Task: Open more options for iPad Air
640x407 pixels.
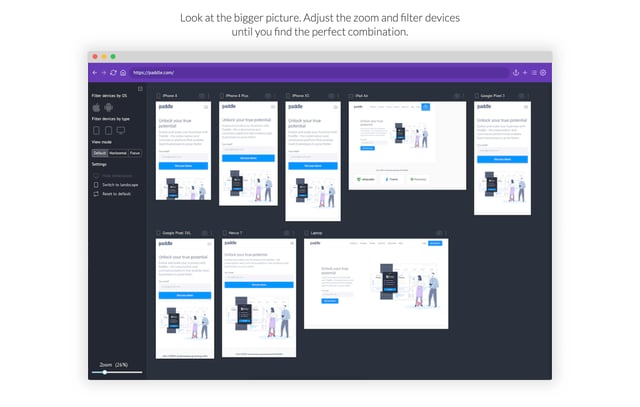Action: tap(463, 96)
